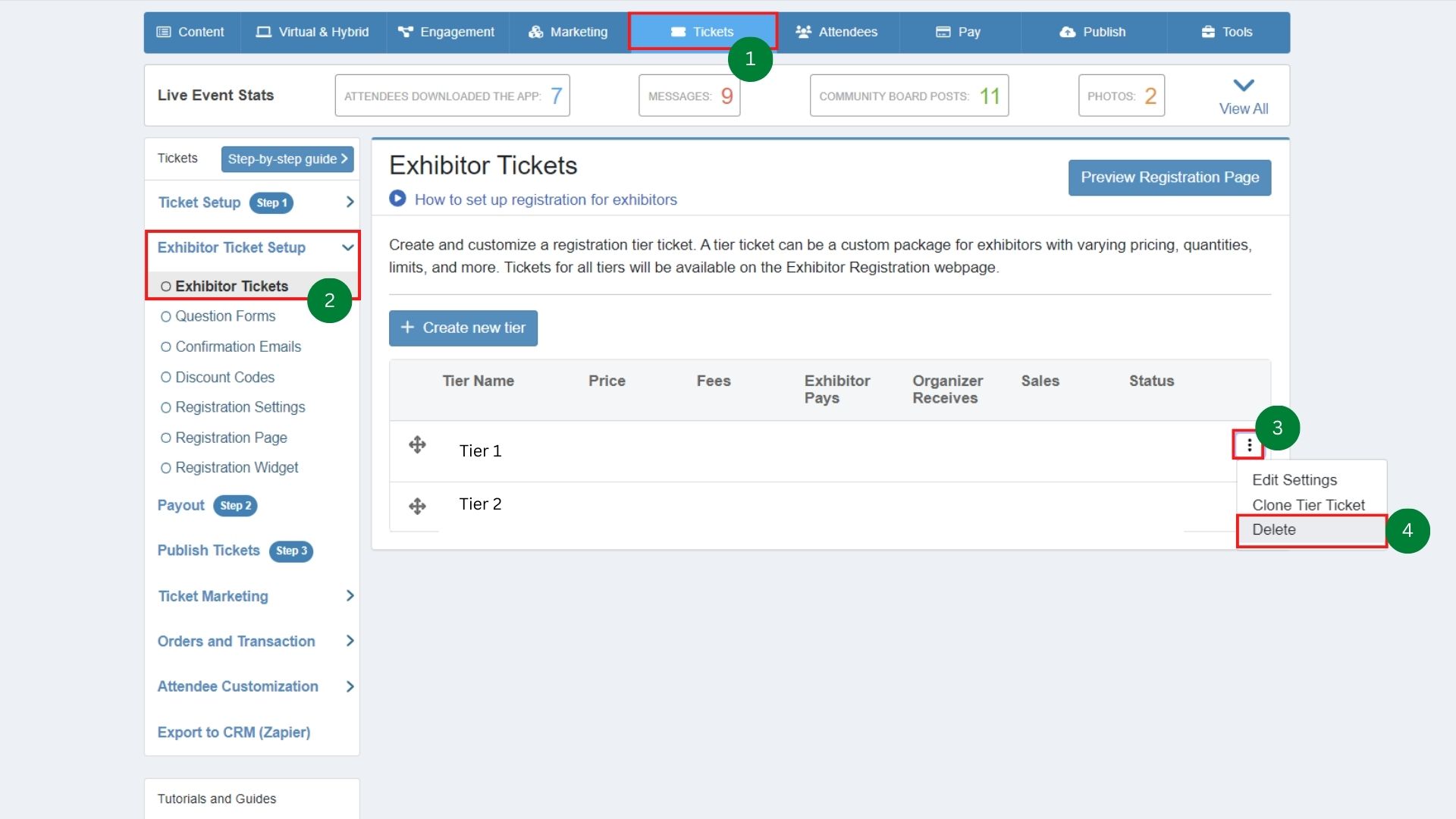Click the Content icon in the top bar
Image resolution: width=1456 pixels, height=819 pixels.
tap(164, 32)
